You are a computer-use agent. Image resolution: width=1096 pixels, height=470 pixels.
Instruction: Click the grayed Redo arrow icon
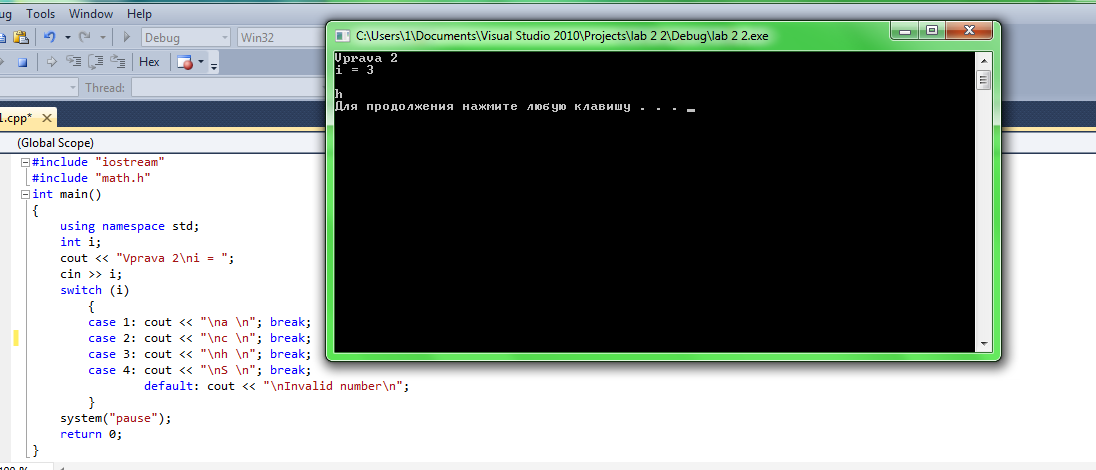pyautogui.click(x=85, y=37)
